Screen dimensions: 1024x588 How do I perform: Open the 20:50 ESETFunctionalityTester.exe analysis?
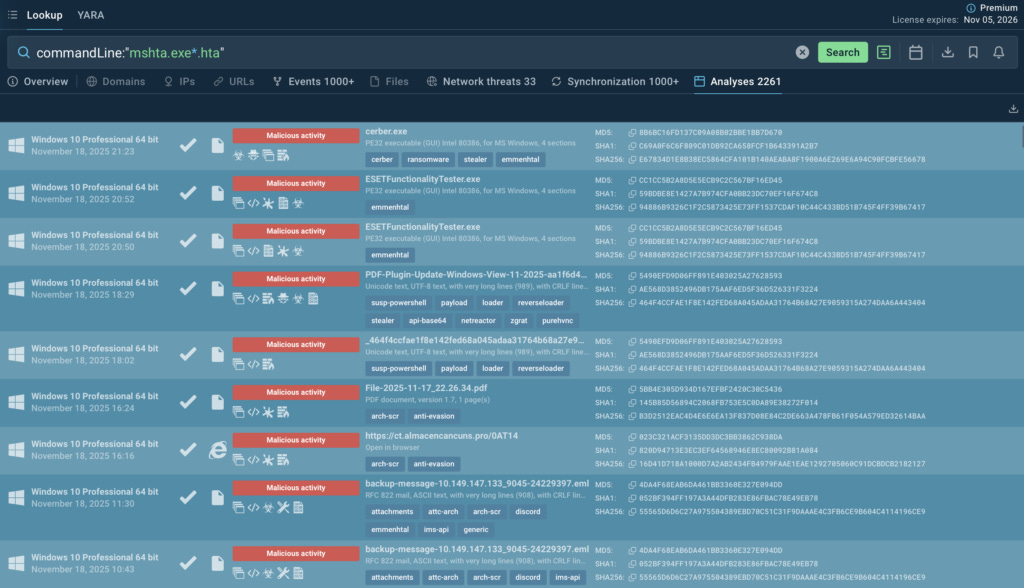423,227
